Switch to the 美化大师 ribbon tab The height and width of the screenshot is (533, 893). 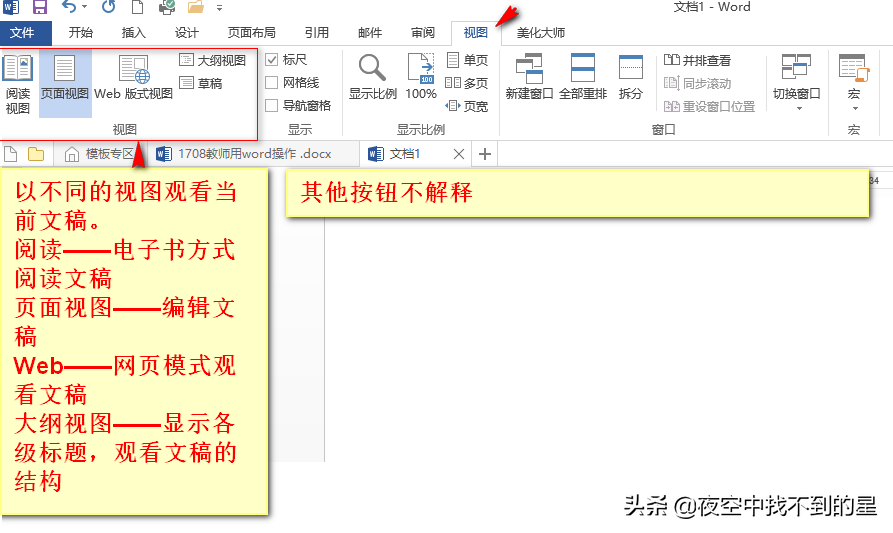[541, 33]
